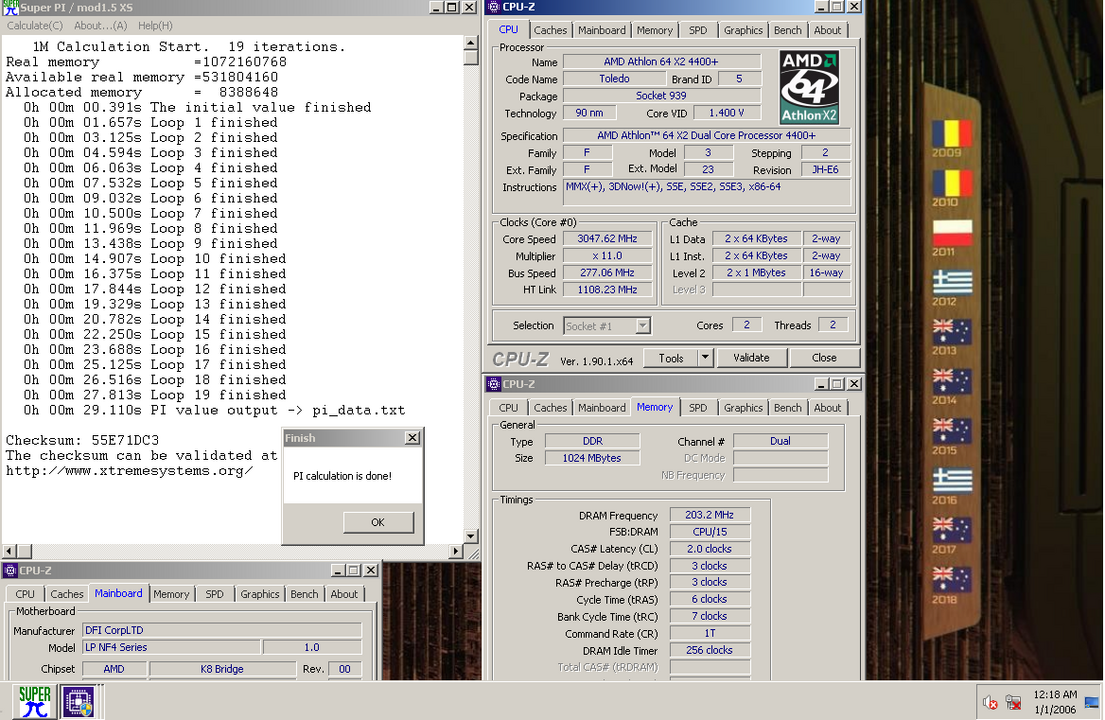Open Super PI from the taskbar
The height and width of the screenshot is (720, 1105).
point(35,702)
